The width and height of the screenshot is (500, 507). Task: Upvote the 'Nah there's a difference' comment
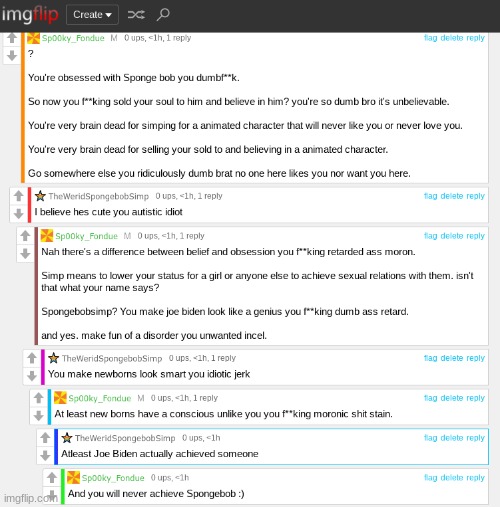[x=25, y=236]
